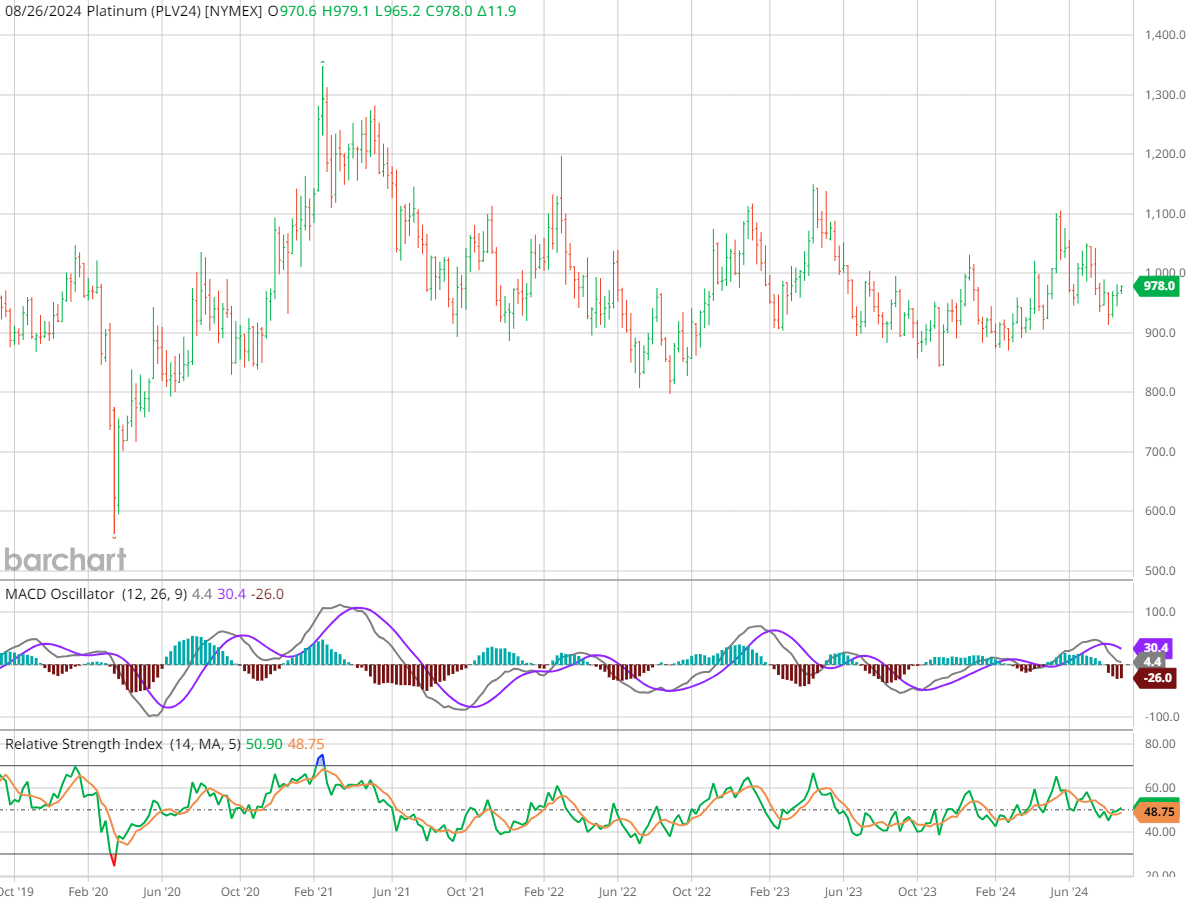Click the Feb '22 date axis label
Image resolution: width=1190 pixels, height=905 pixels.
[544, 891]
